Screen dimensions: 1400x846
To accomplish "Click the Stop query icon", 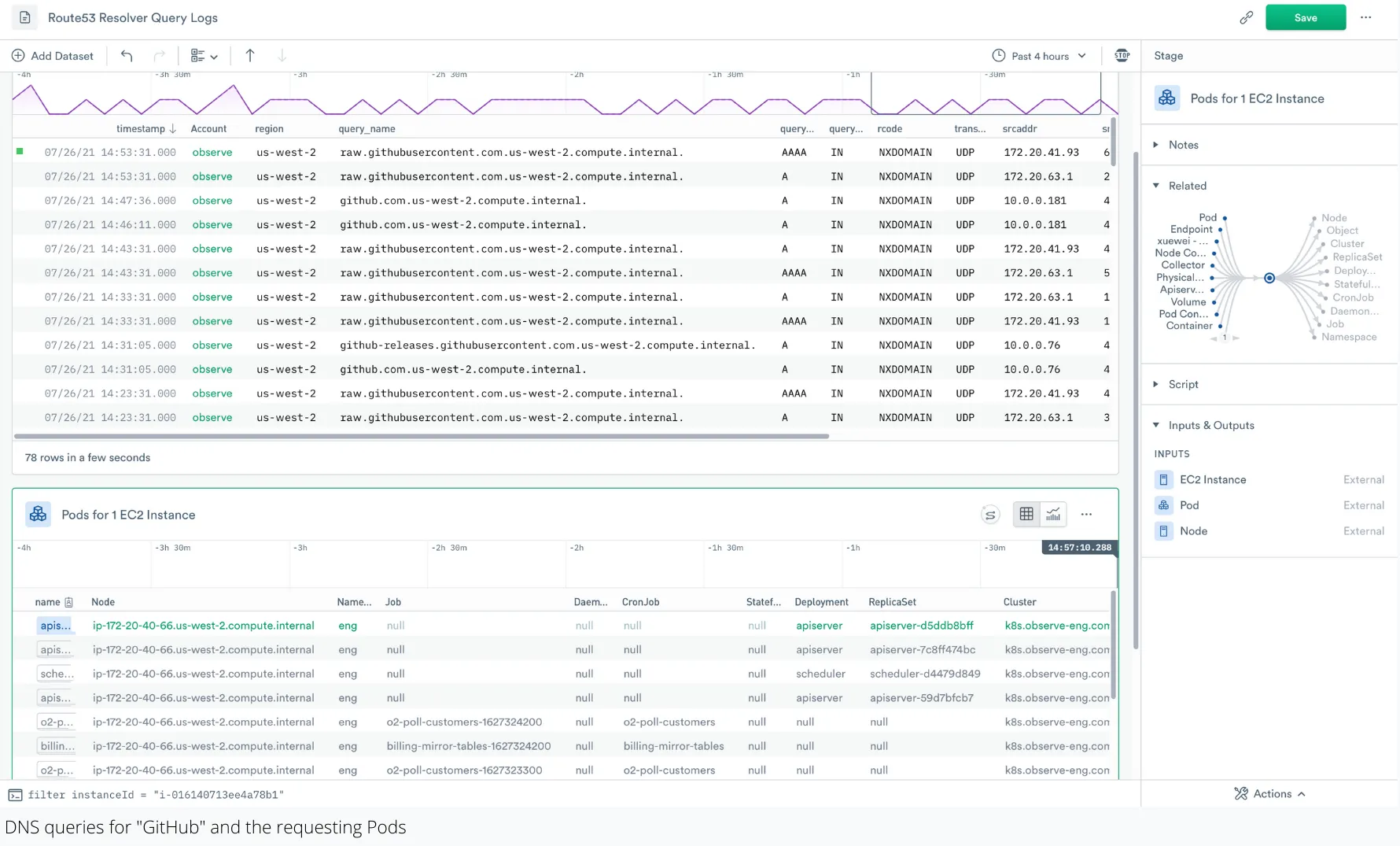I will 1122,56.
